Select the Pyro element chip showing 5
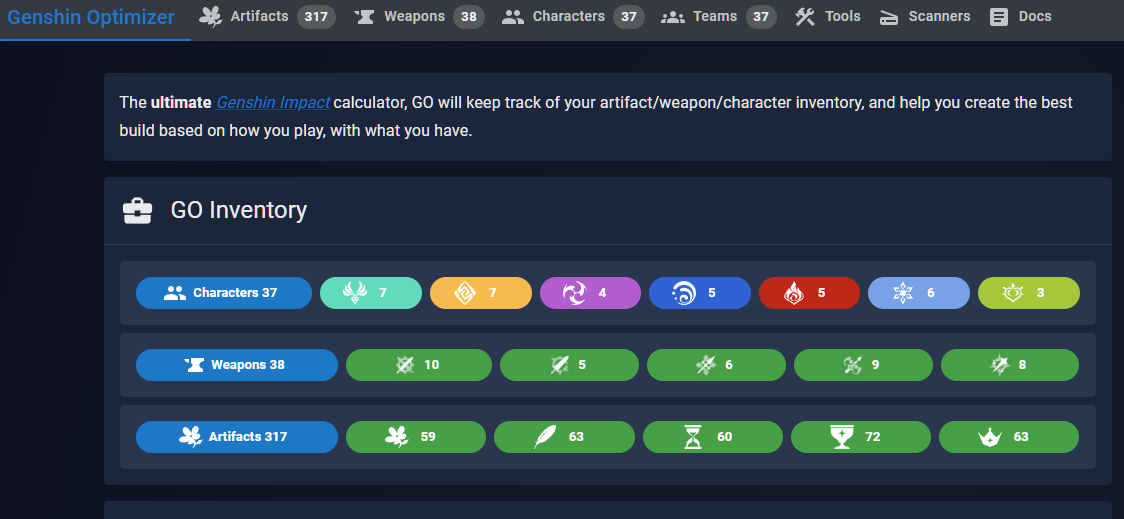This screenshot has width=1124, height=519. pyautogui.click(x=809, y=292)
